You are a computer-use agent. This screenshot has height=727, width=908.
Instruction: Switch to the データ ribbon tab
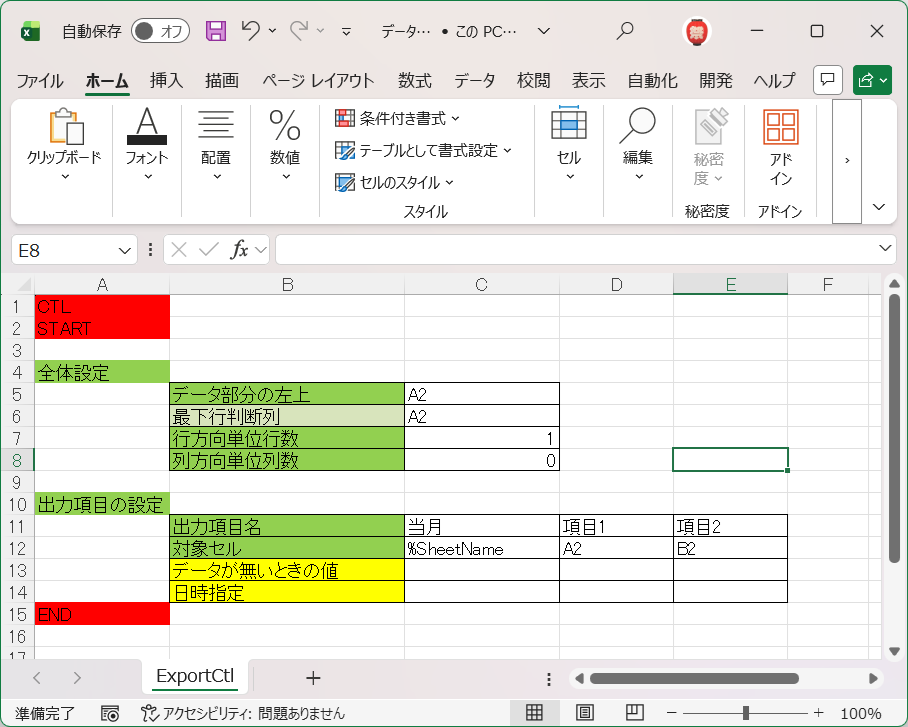click(474, 81)
